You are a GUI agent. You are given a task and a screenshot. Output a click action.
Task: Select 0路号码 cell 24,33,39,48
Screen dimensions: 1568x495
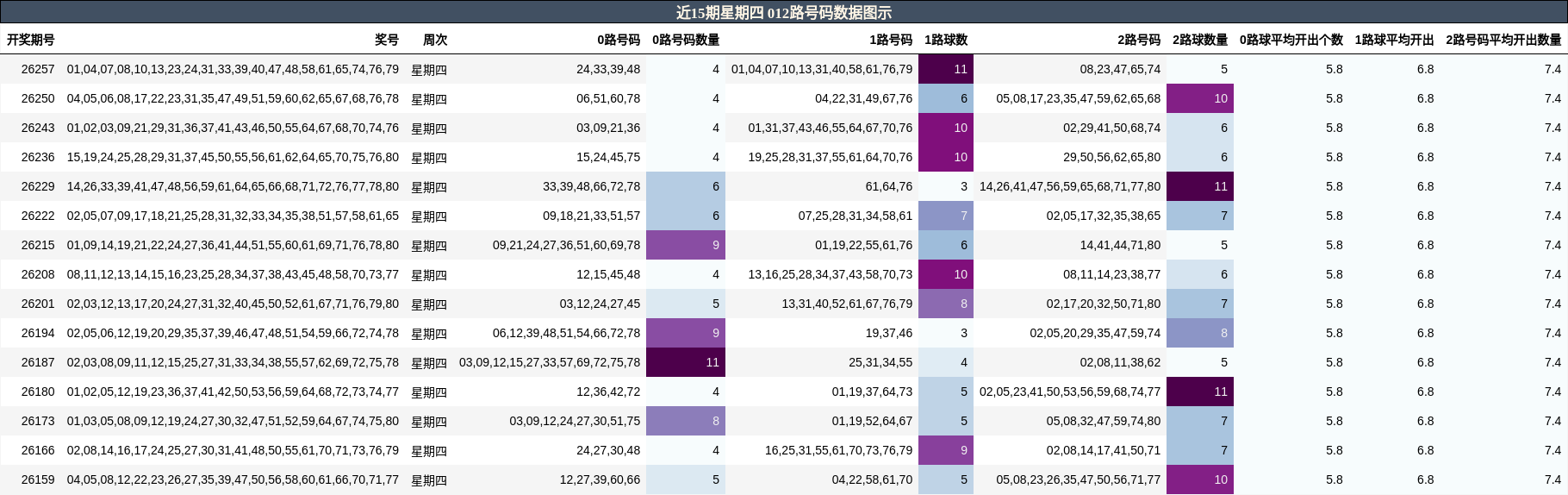(x=608, y=69)
